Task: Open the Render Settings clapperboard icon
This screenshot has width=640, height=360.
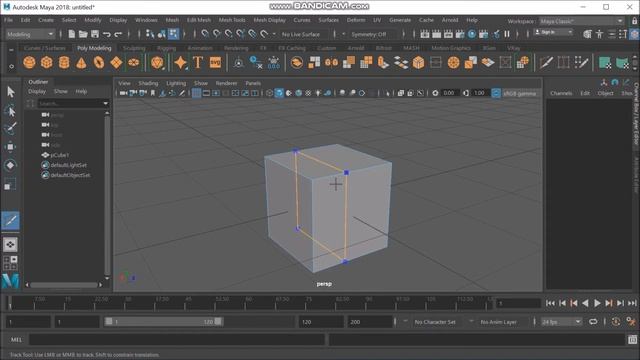Action: click(x=460, y=34)
